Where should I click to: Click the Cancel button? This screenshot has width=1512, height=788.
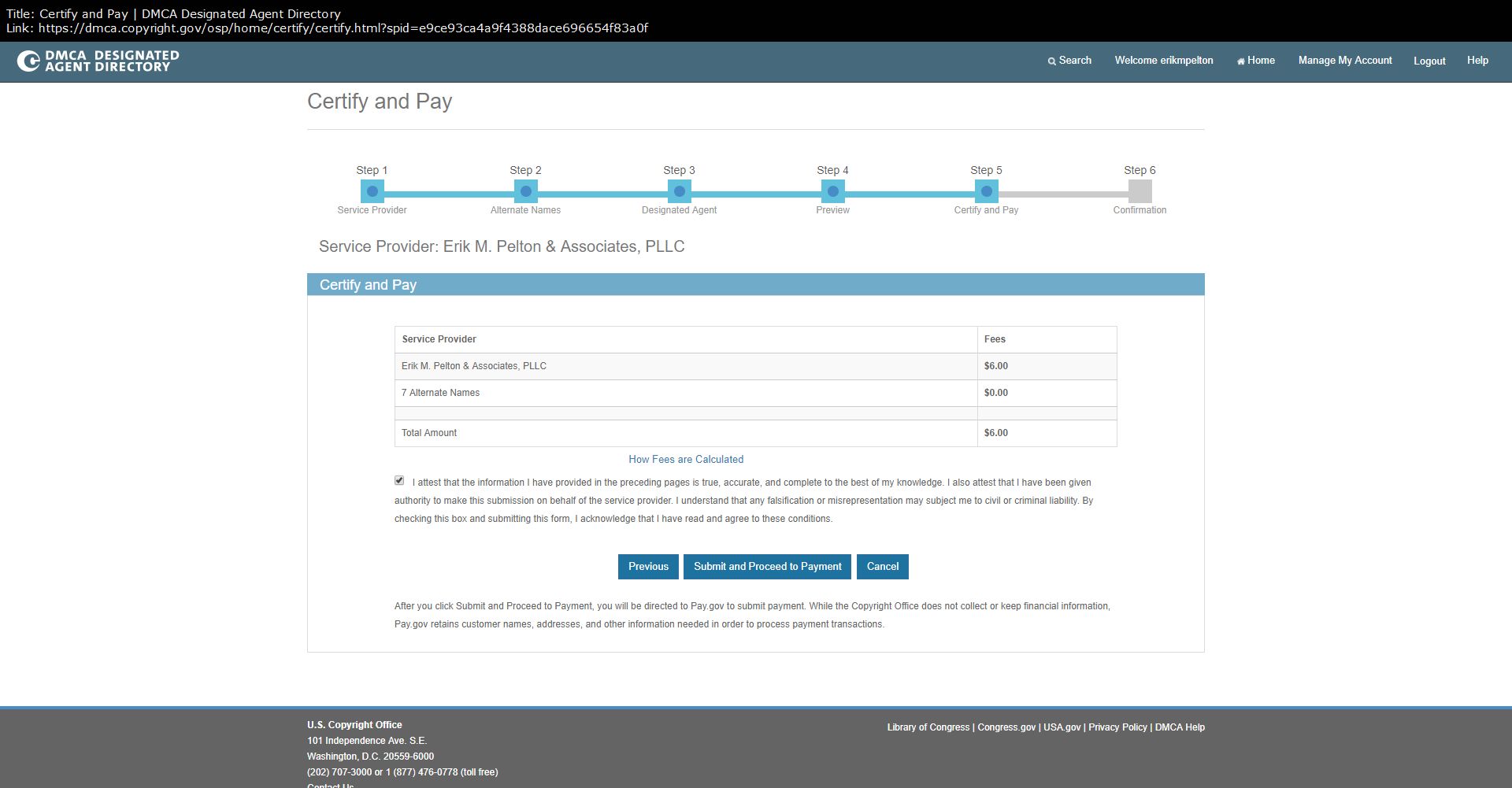tap(883, 567)
